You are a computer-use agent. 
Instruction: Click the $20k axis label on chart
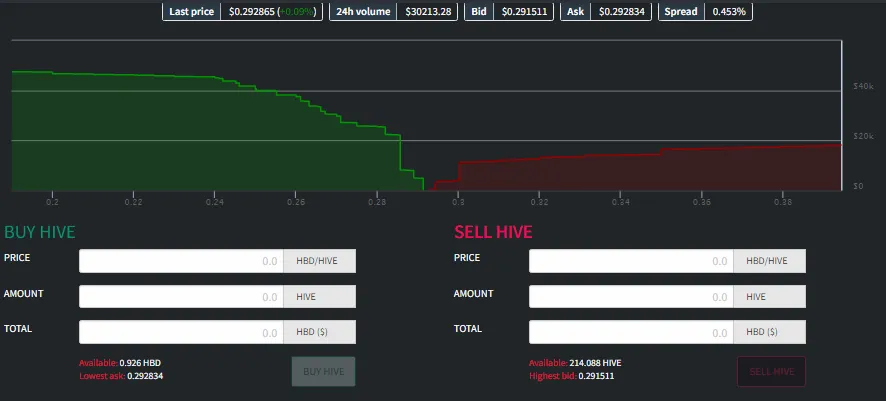tap(863, 136)
